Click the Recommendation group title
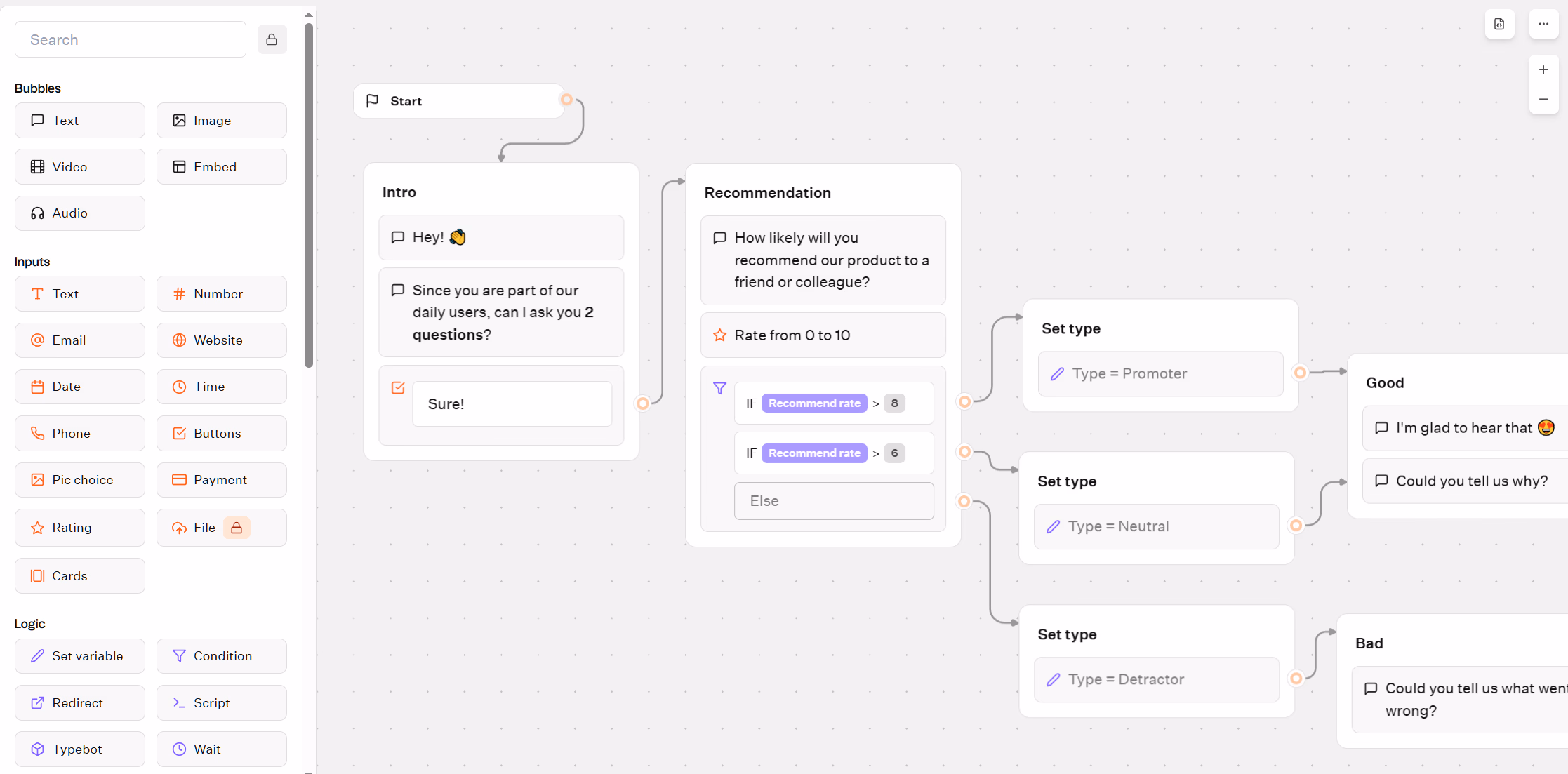The width and height of the screenshot is (1568, 774). click(x=768, y=193)
